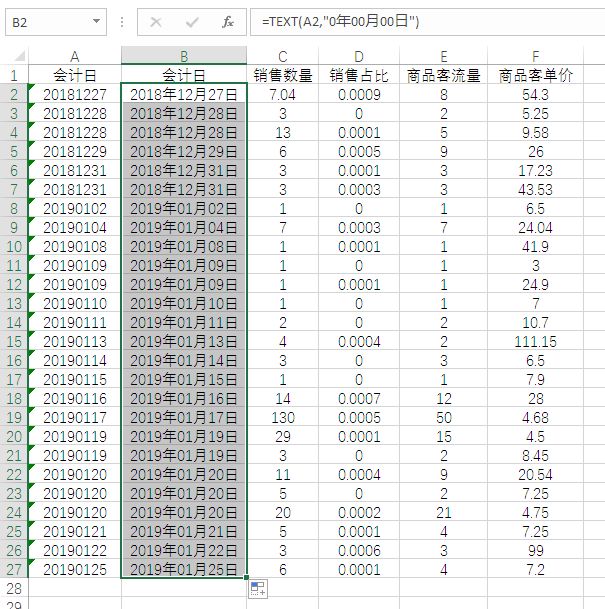Select cell with value 43.53
The image size is (605, 609).
535,189
